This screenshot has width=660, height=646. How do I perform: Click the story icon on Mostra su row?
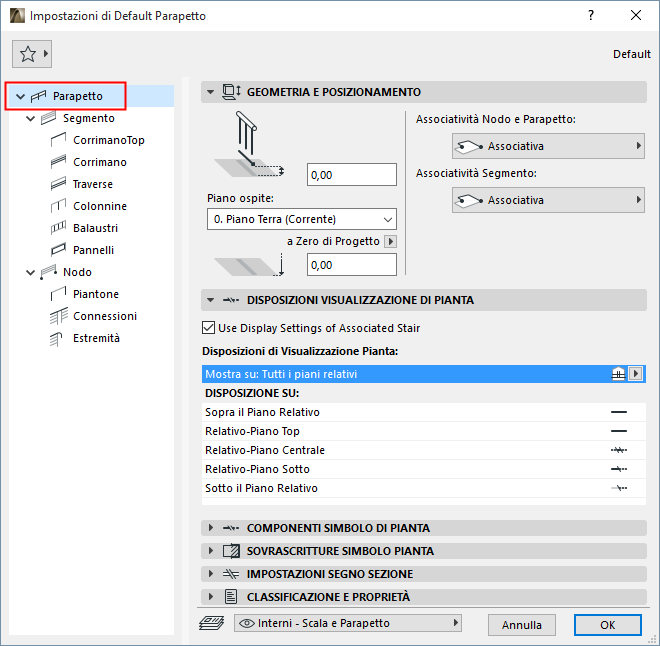(x=618, y=373)
